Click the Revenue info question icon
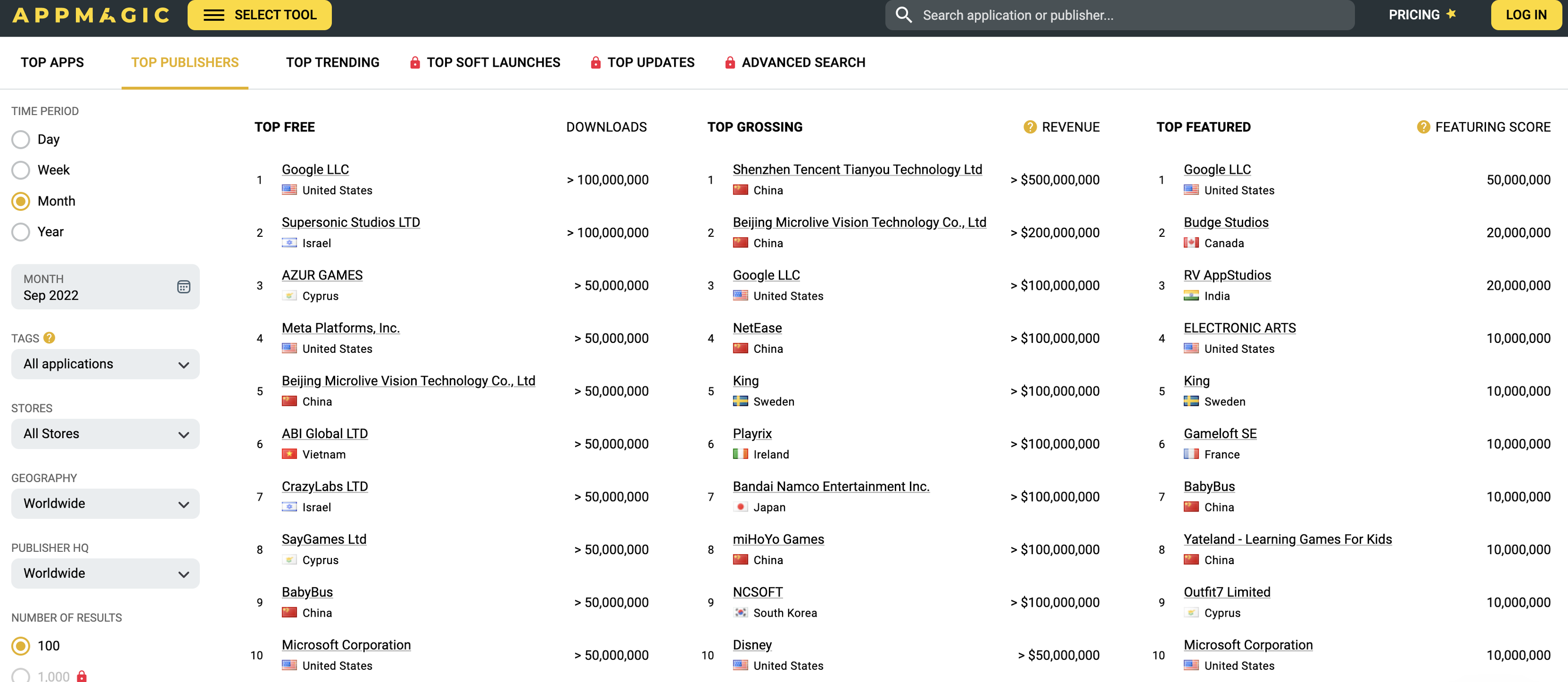Screen dimensions: 1568x682 tap(1030, 126)
